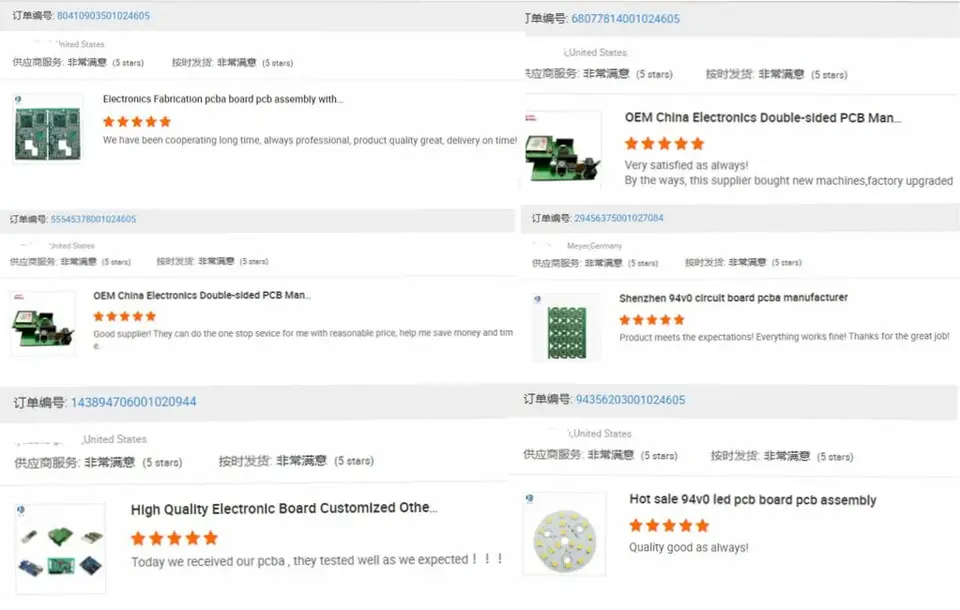
Task: Click the "Good supplier" review's product image
Action: 43,323
